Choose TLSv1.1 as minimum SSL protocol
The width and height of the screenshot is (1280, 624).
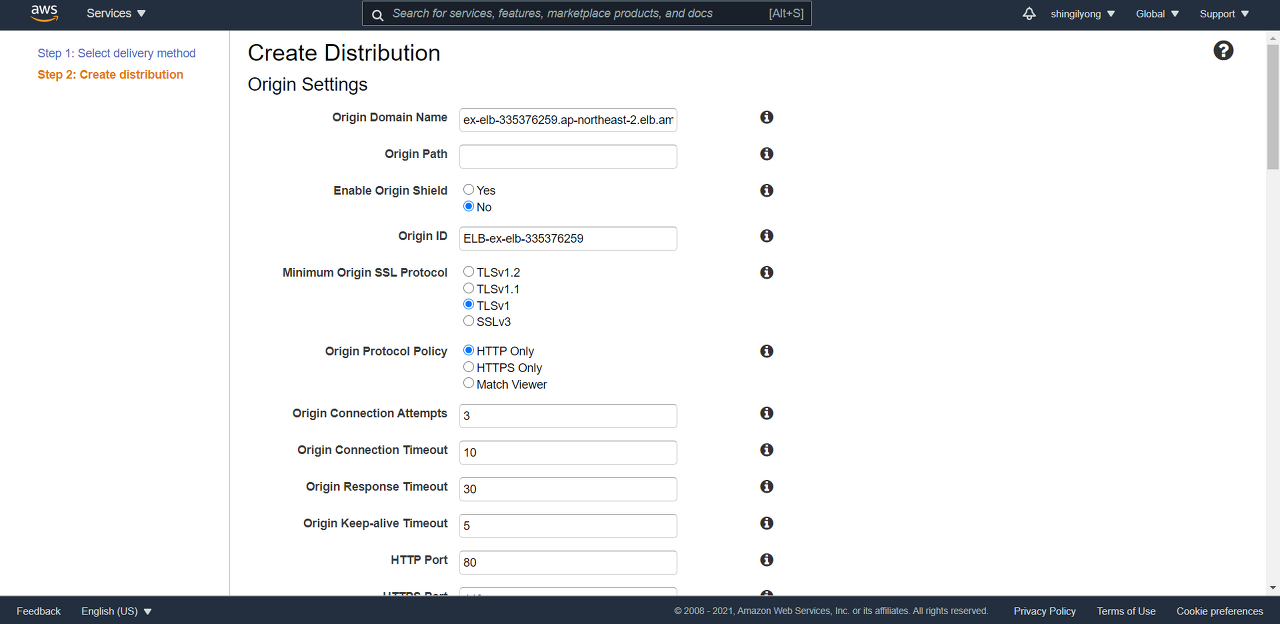[468, 288]
